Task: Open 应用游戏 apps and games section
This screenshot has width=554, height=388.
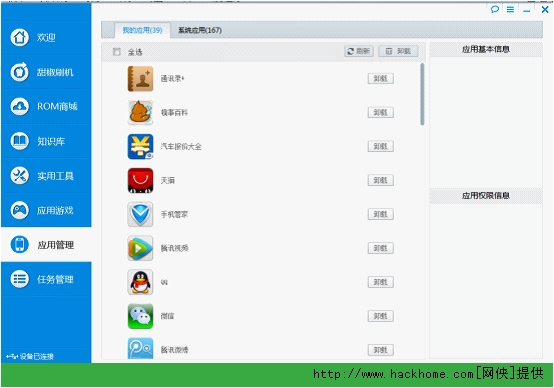Action: (46, 210)
